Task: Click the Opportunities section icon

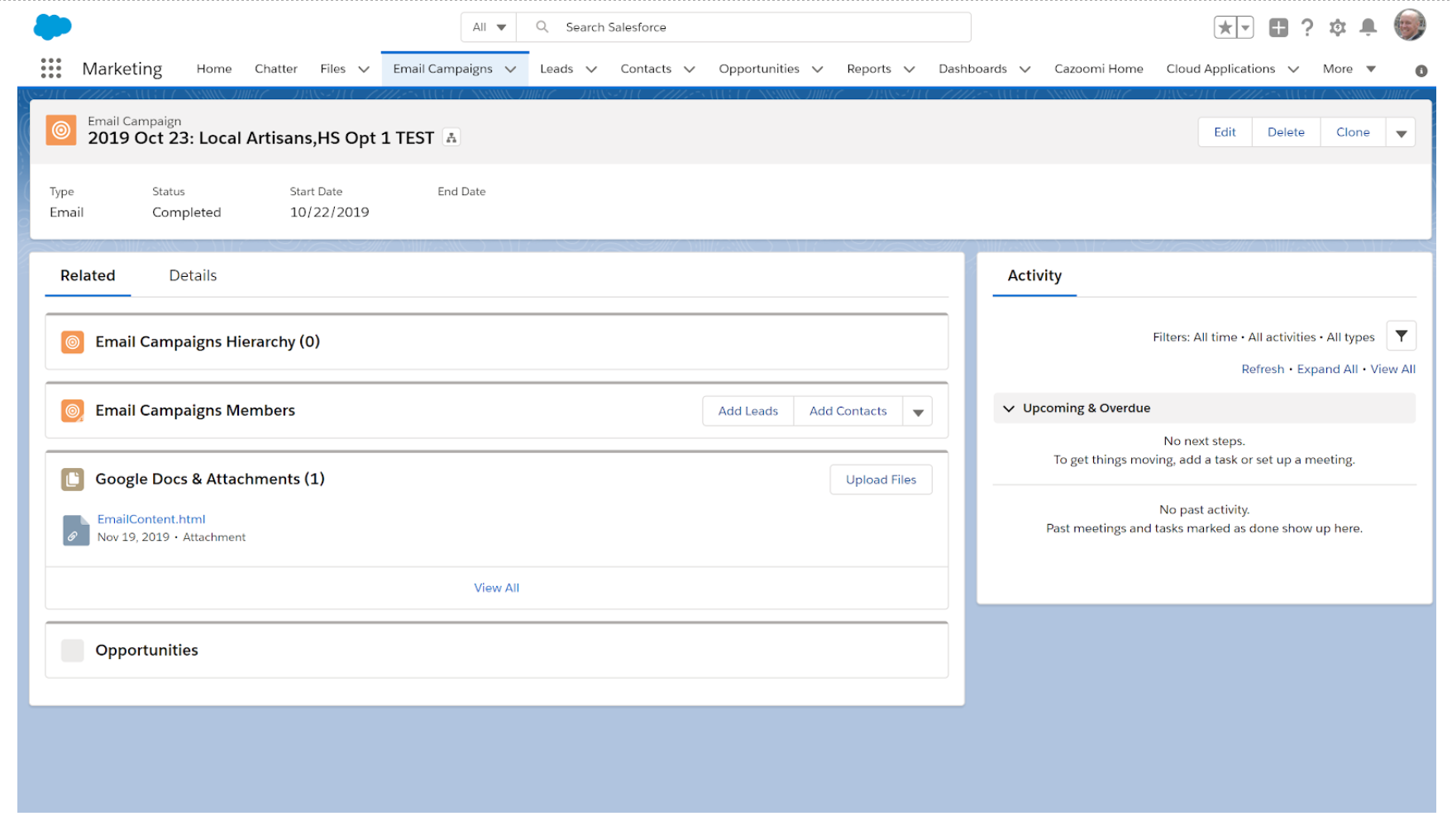Action: click(73, 650)
